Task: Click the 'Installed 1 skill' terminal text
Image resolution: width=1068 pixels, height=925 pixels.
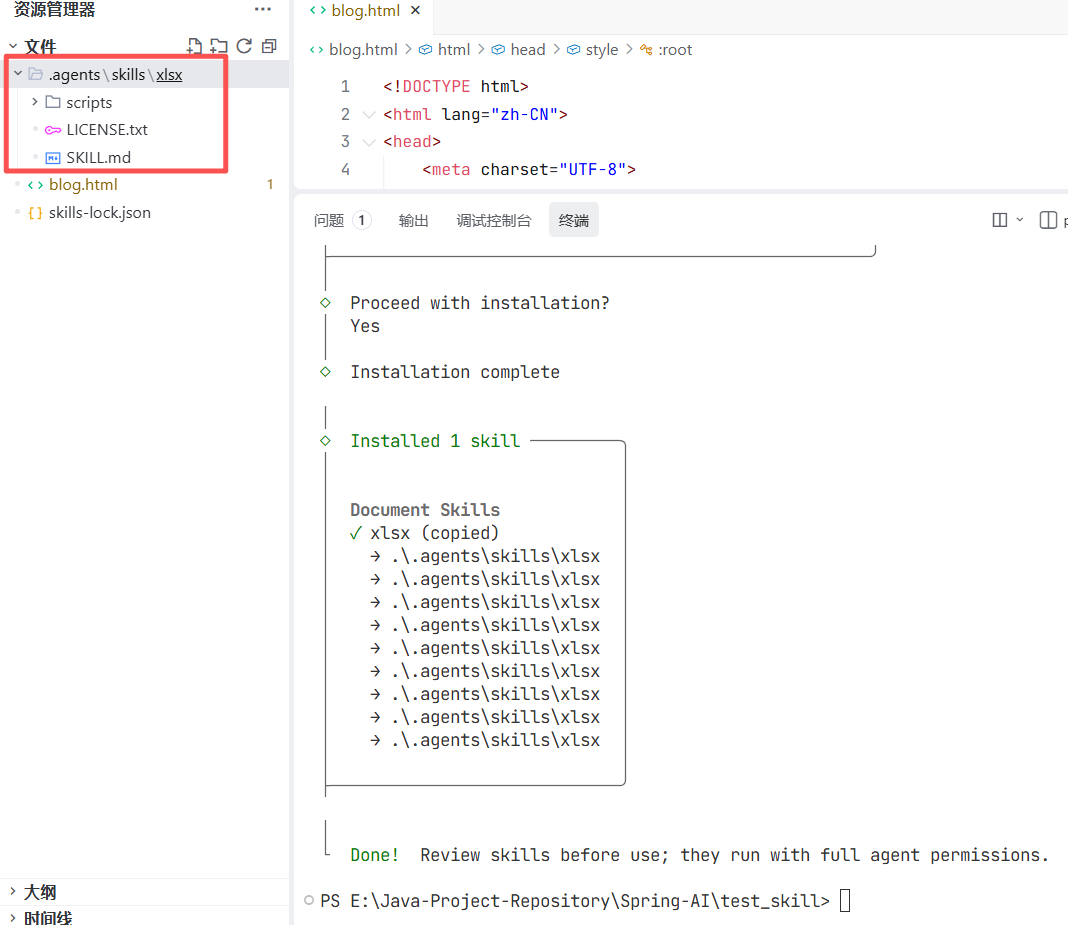Action: coord(435,441)
